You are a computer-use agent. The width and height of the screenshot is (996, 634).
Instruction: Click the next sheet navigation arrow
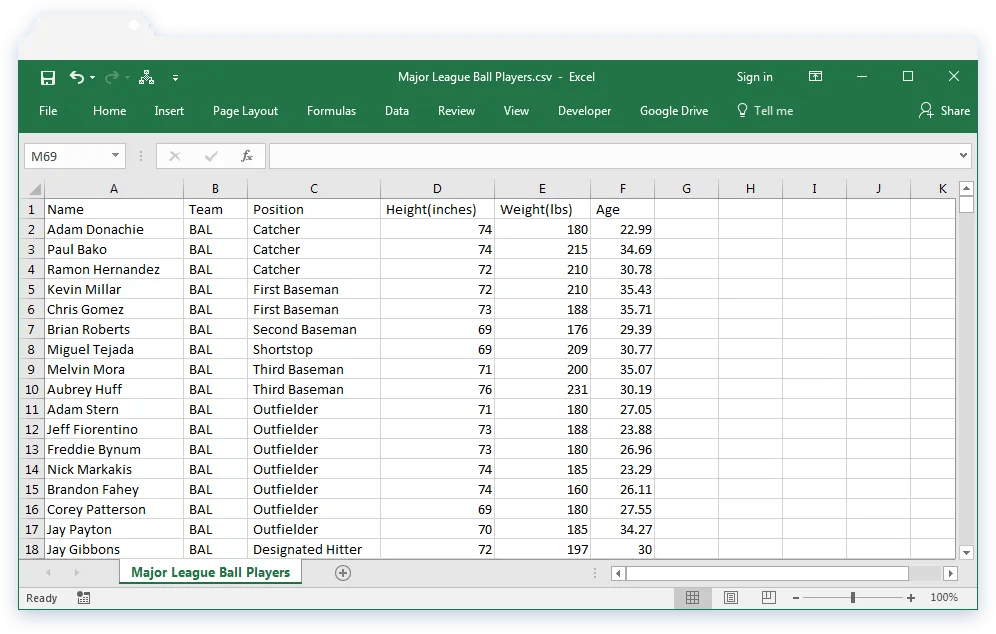pyautogui.click(x=76, y=572)
